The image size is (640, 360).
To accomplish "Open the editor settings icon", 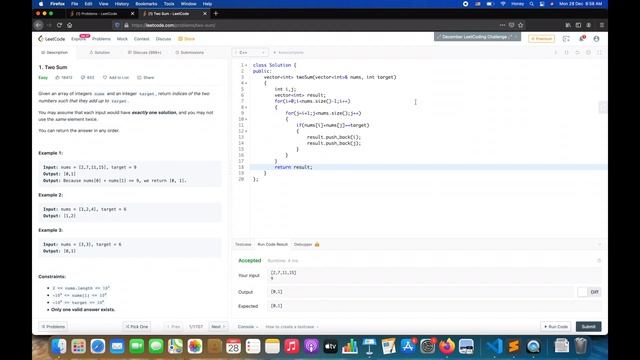I will pos(588,53).
